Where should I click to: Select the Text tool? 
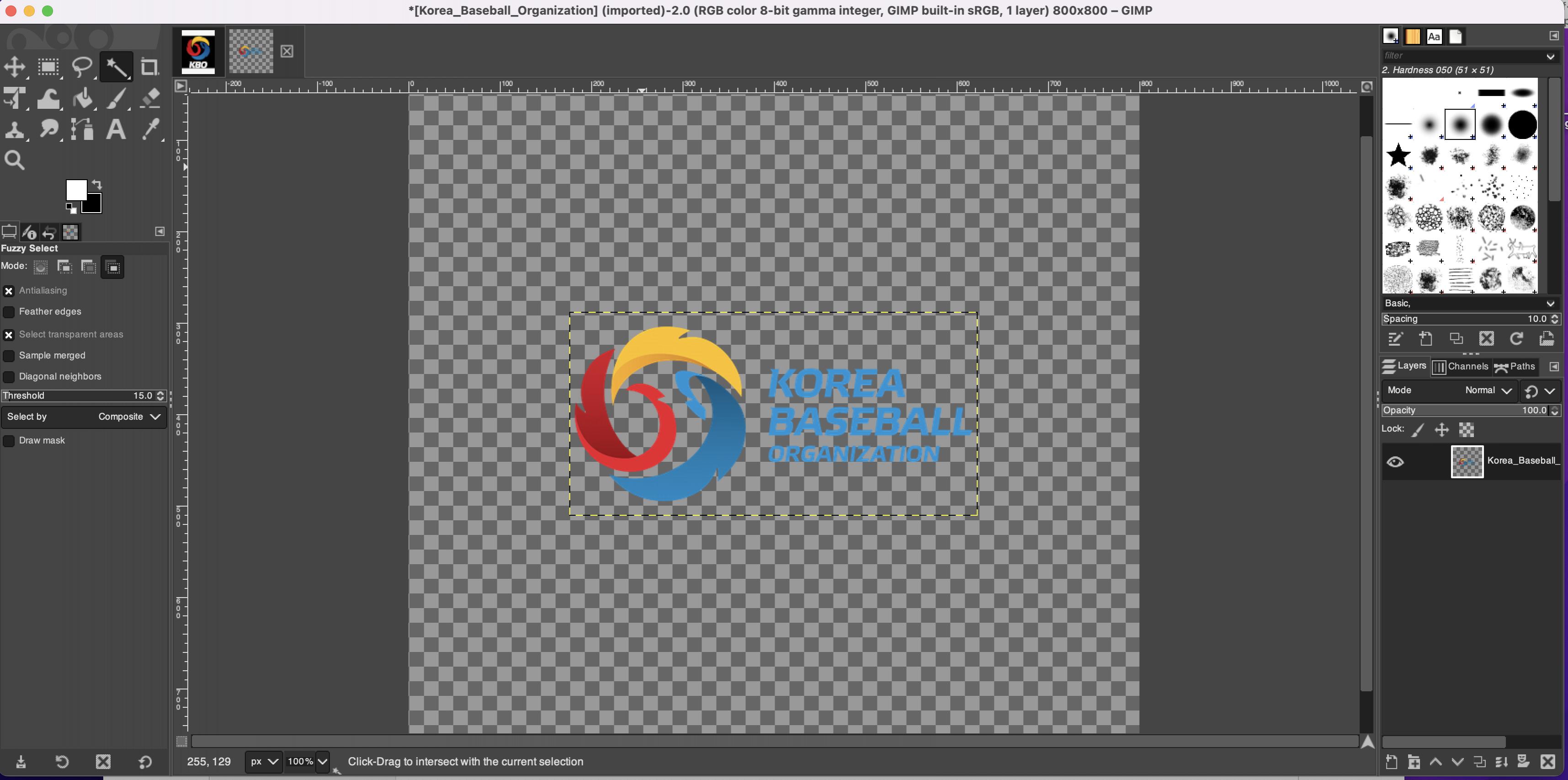coord(116,129)
